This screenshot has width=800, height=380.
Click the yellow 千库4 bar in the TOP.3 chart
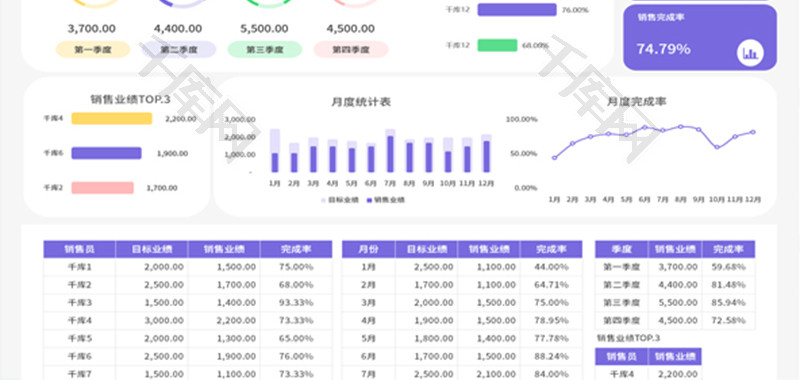[x=112, y=119]
